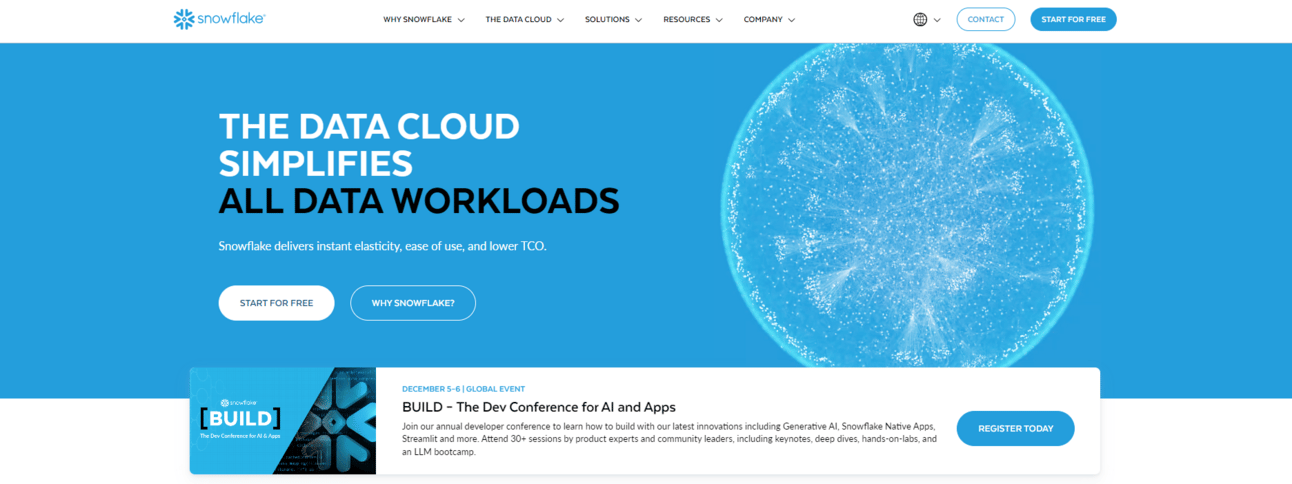Click The Data Cloud Simplifies headline
This screenshot has height=484, width=1292.
[369, 144]
